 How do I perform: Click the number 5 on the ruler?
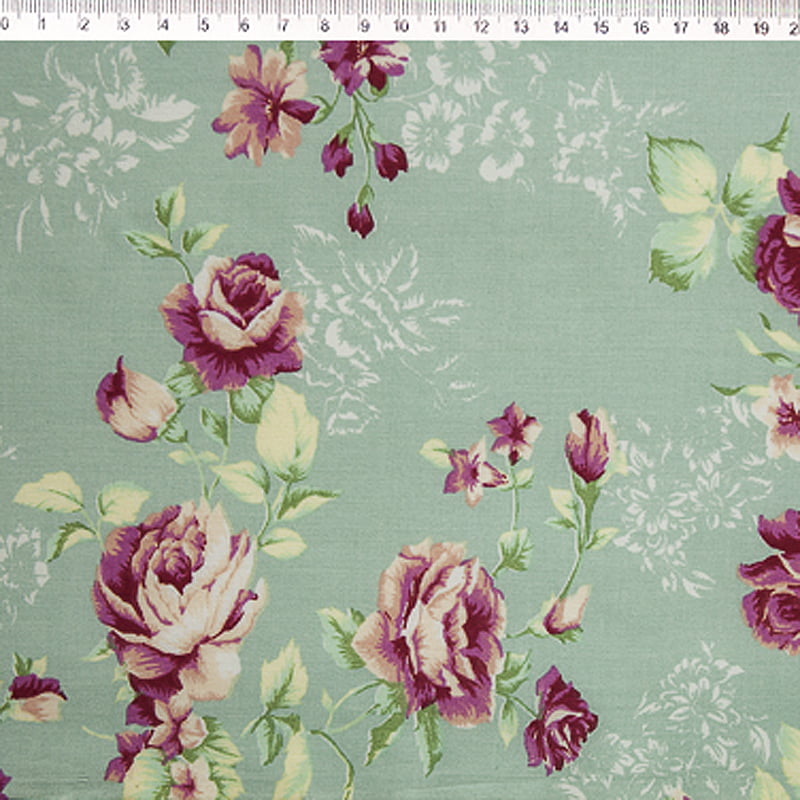pos(204,24)
